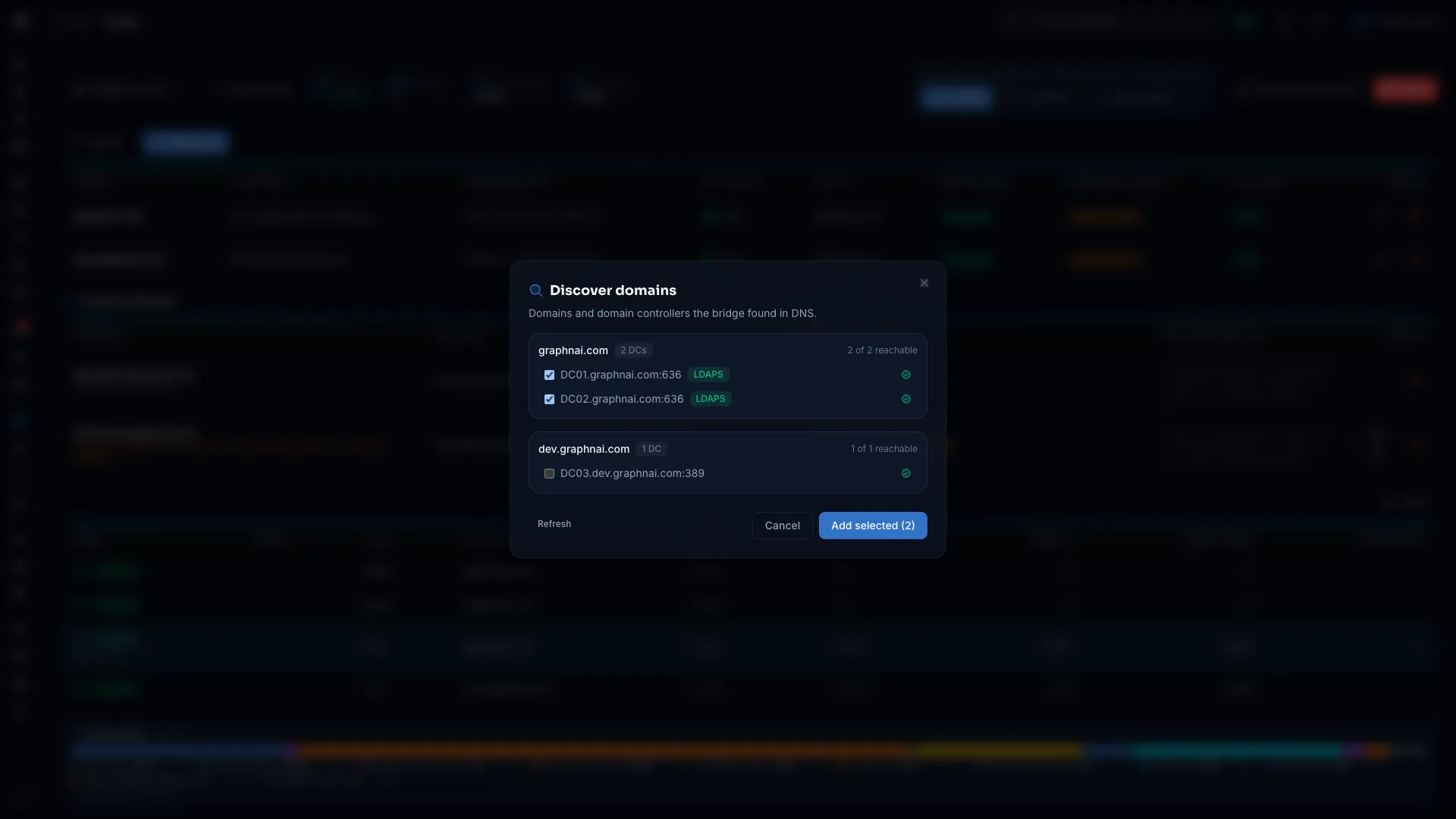Click the DC03.dev.graphnai.com:389 label
The width and height of the screenshot is (1456, 819).
[x=632, y=473]
